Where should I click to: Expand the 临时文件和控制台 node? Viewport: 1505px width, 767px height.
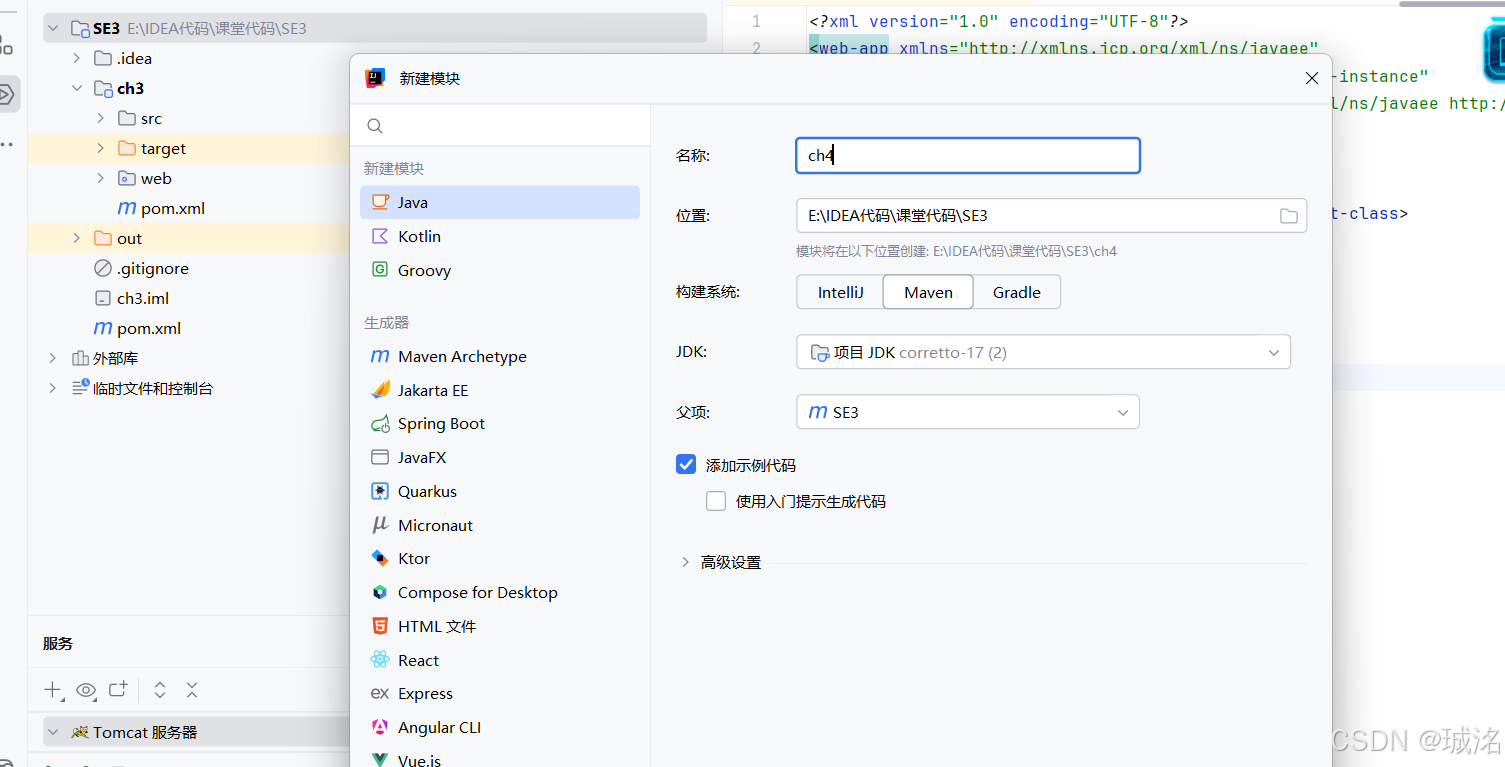[53, 388]
